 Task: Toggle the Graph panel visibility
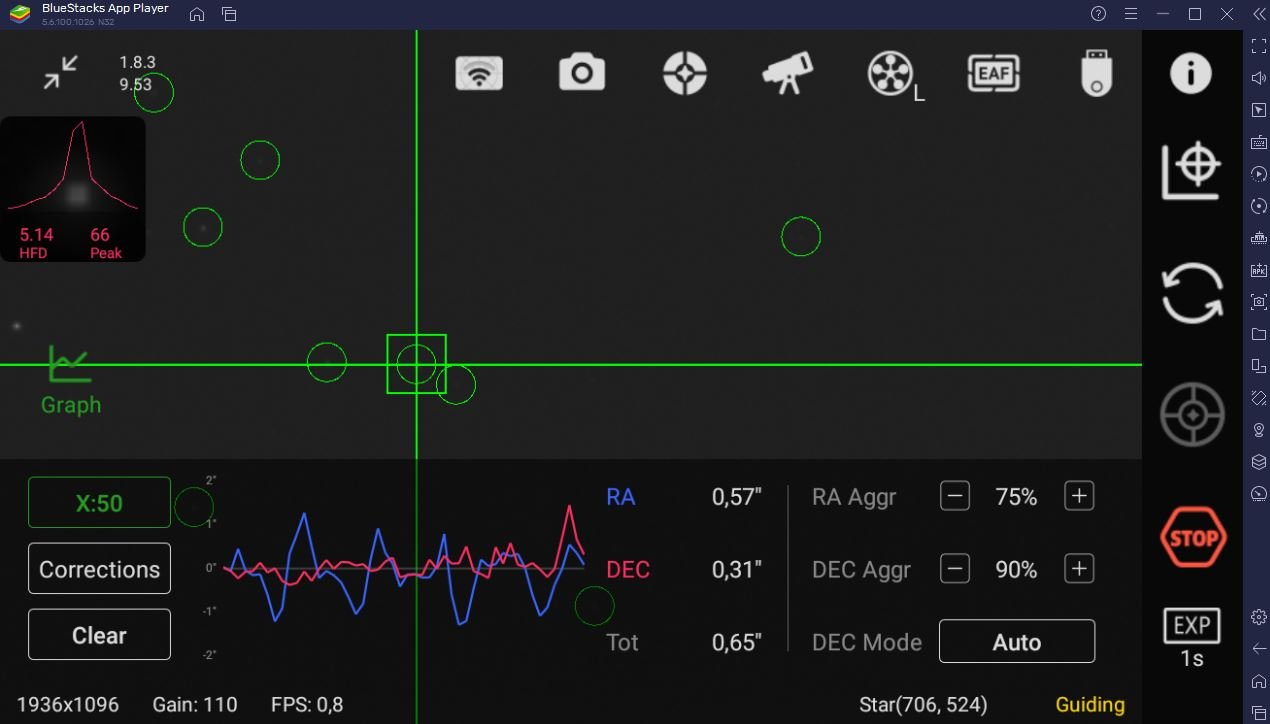(x=70, y=380)
